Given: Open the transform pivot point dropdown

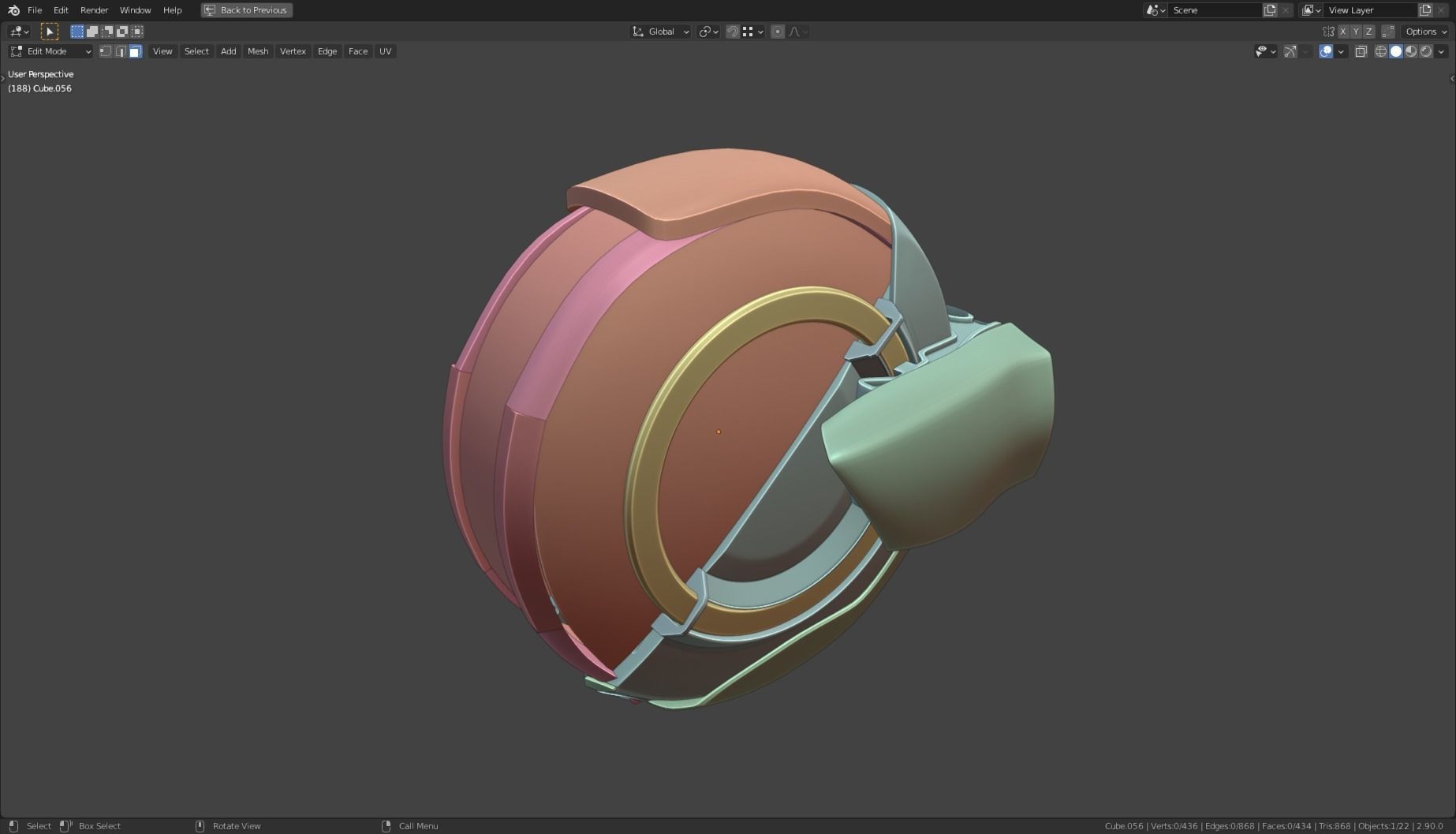Looking at the screenshot, I should coord(708,32).
